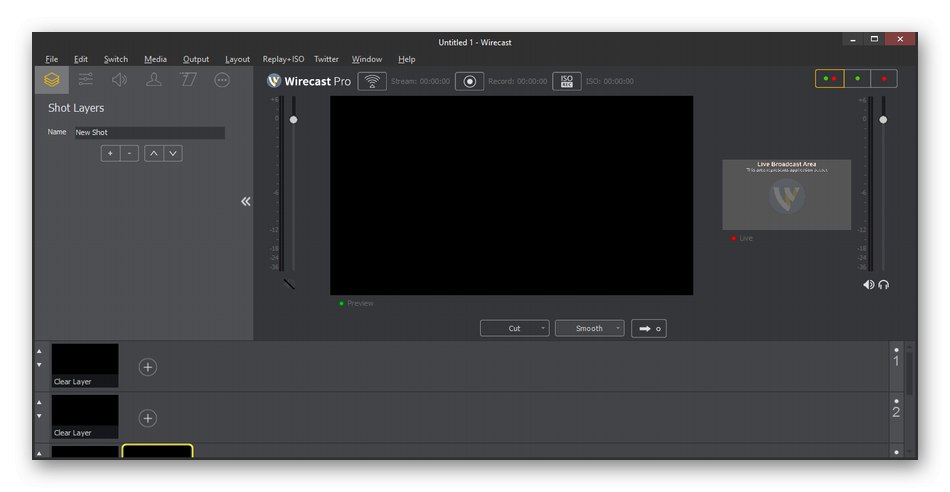This screenshot has height=492, width=950.
Task: Click the Record: 00:00:00 timer text
Action: pyautogui.click(x=517, y=81)
